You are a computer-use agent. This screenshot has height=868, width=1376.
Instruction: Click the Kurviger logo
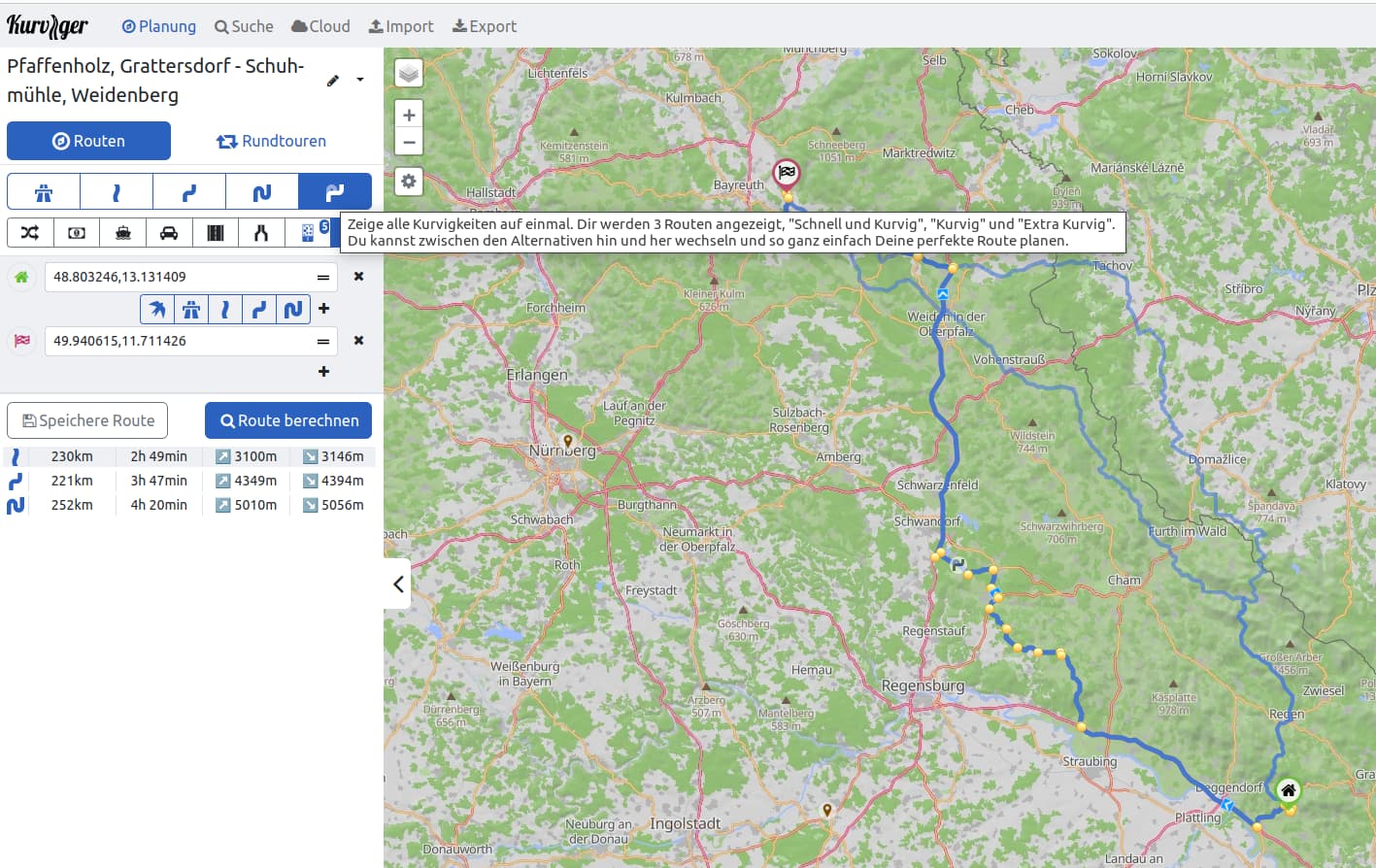coord(48,26)
